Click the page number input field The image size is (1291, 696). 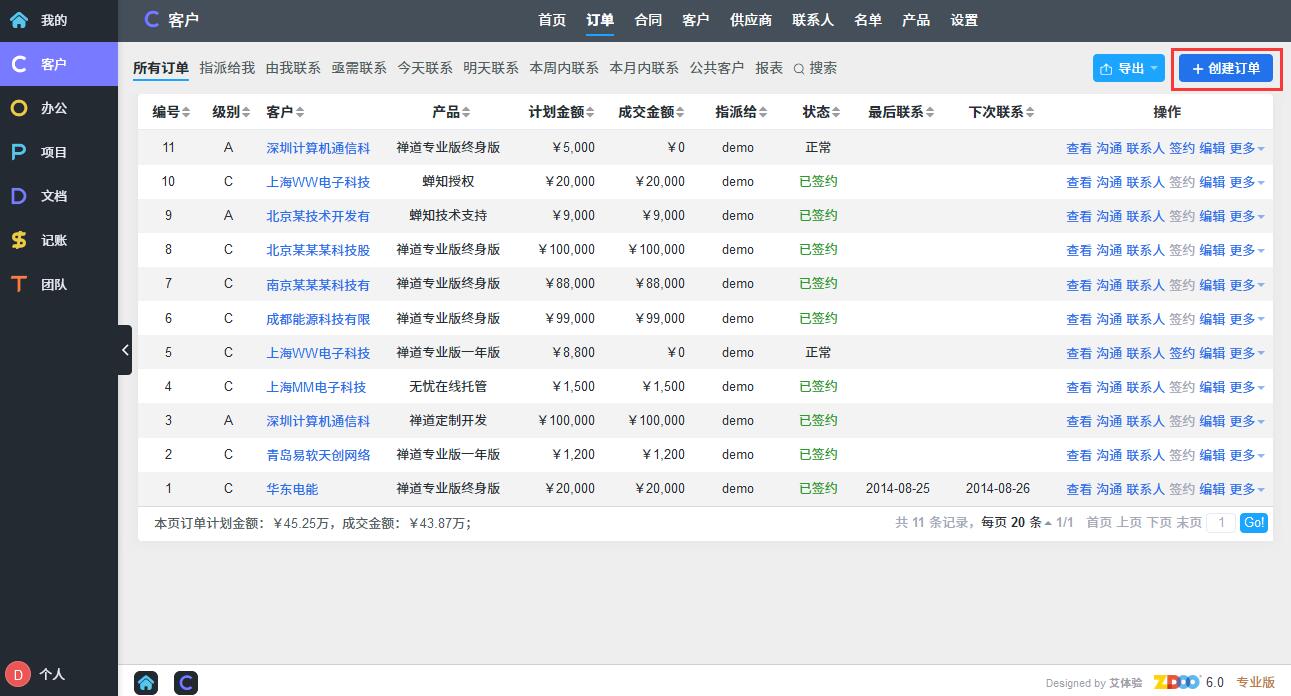pos(1220,523)
